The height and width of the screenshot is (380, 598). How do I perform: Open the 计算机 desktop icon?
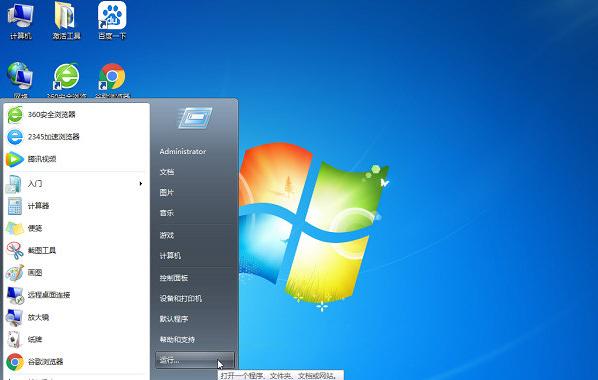tap(21, 20)
